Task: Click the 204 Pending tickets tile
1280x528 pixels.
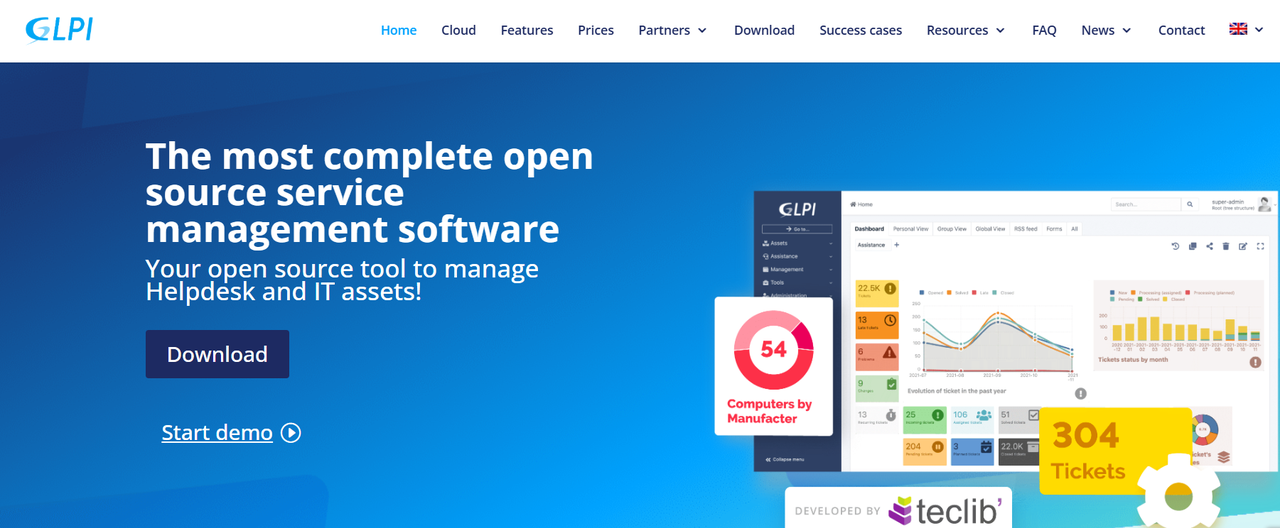Action: click(925, 452)
